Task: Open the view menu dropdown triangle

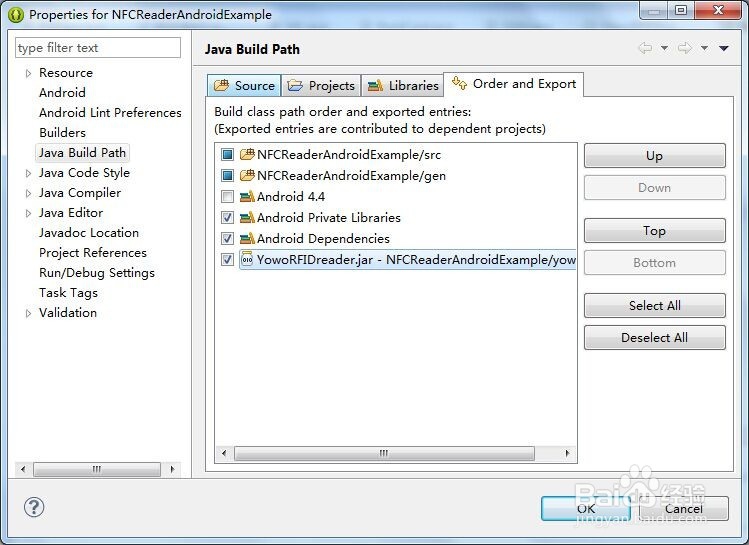Action: (724, 48)
